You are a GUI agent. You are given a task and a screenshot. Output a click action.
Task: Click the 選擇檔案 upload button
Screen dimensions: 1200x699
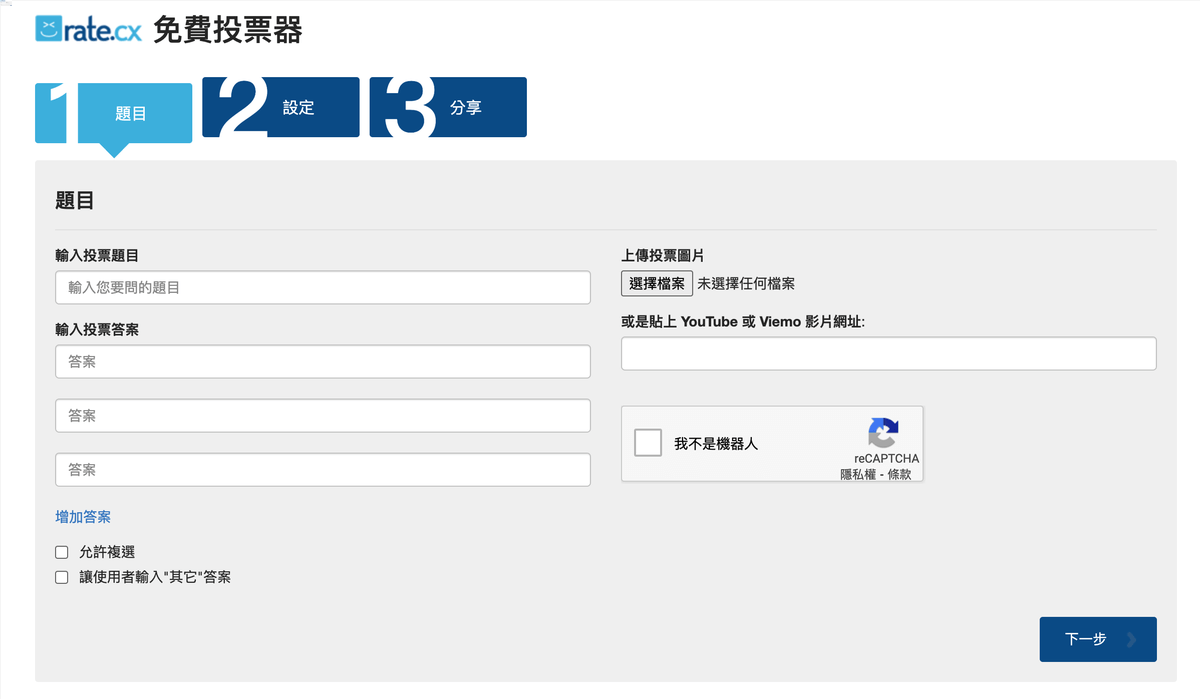[x=657, y=284]
